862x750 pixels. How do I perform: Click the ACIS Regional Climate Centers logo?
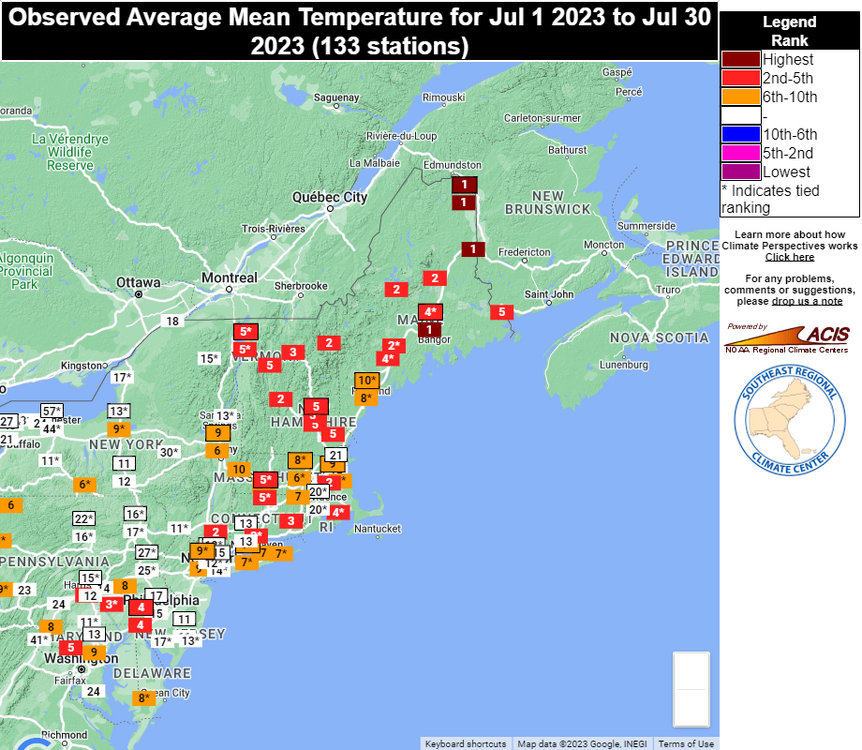coord(787,339)
